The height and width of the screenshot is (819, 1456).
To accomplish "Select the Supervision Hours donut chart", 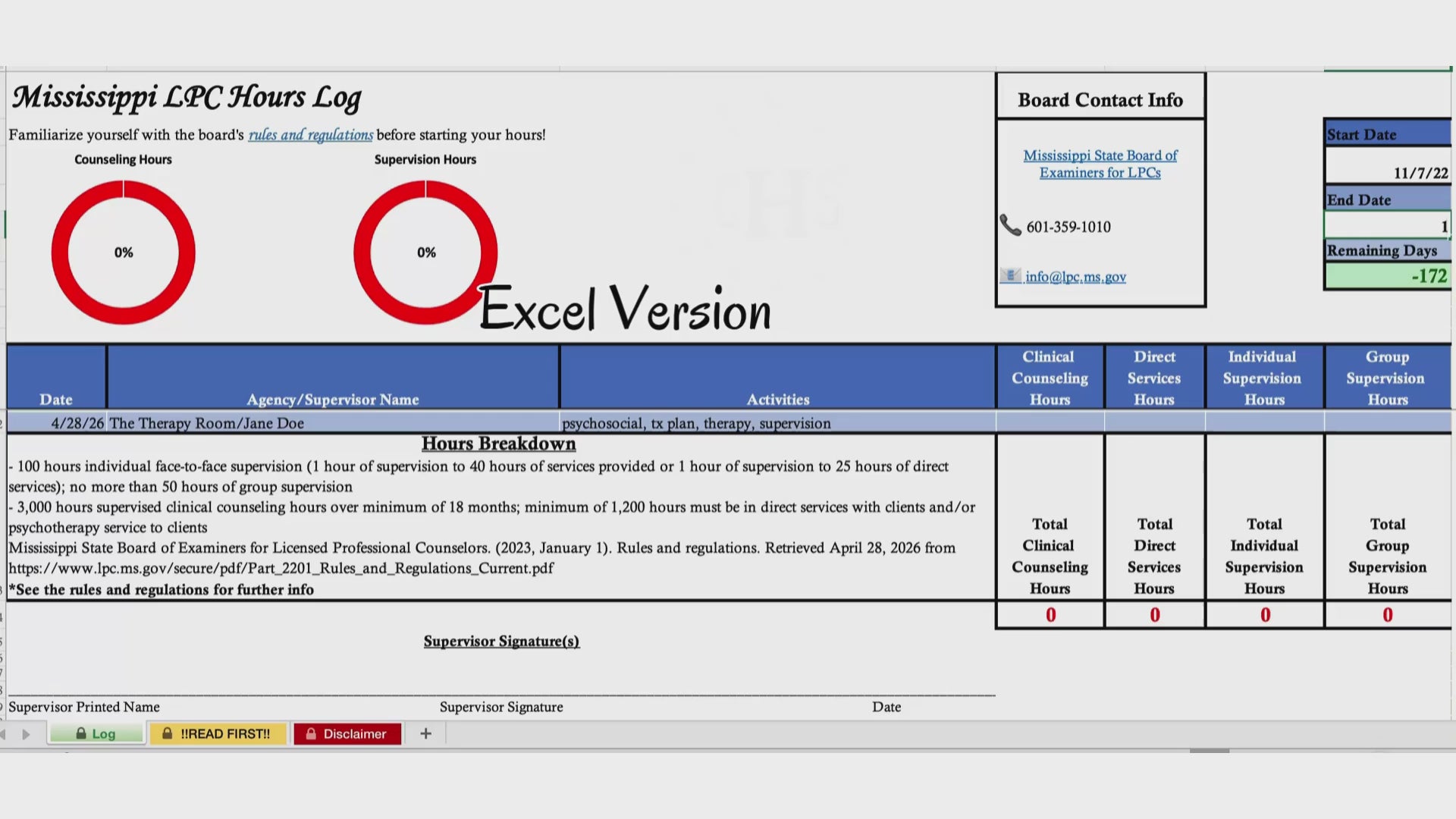I will (425, 253).
